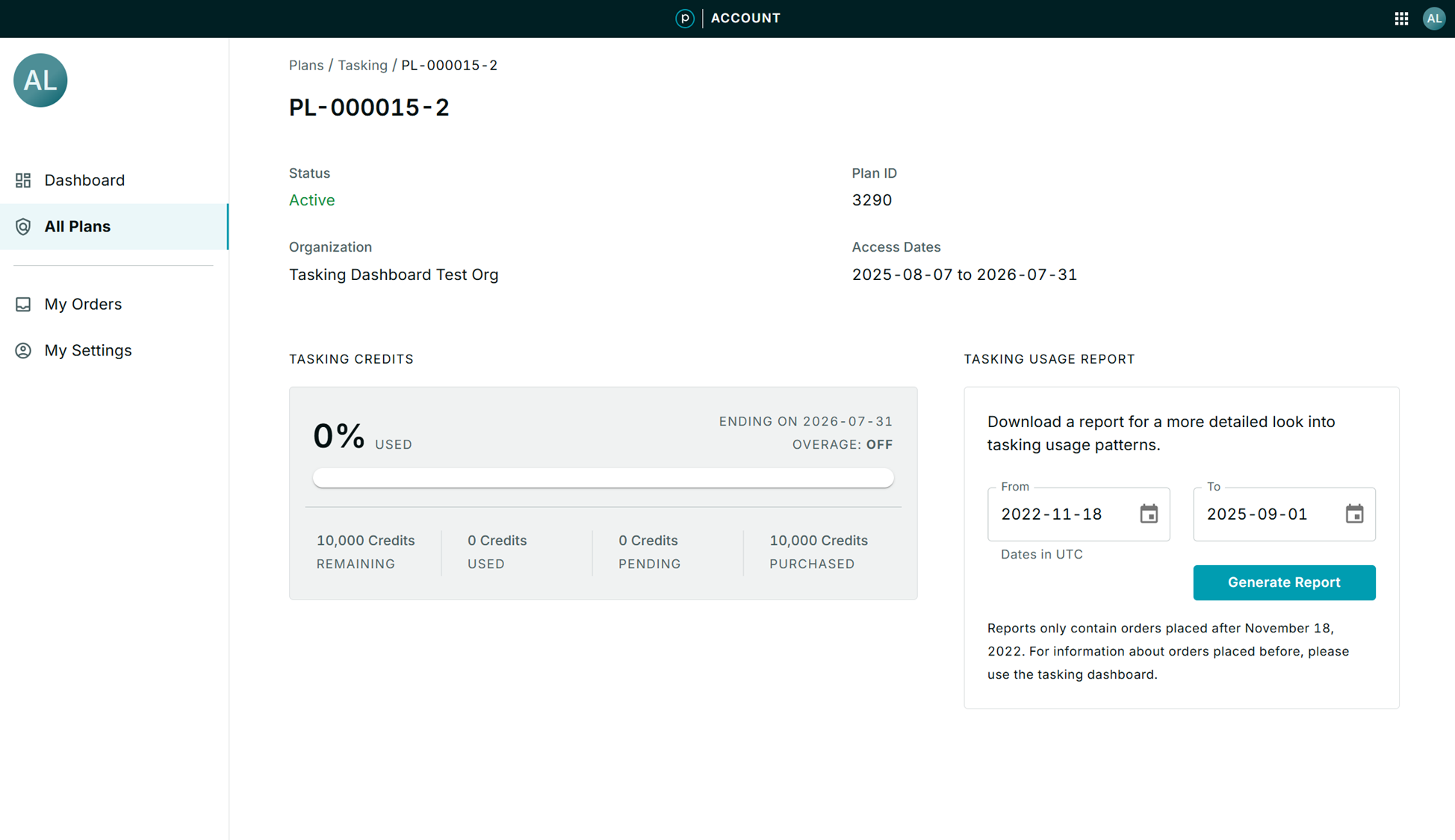Click the Planet logo in header
1455x840 pixels.
(x=684, y=19)
